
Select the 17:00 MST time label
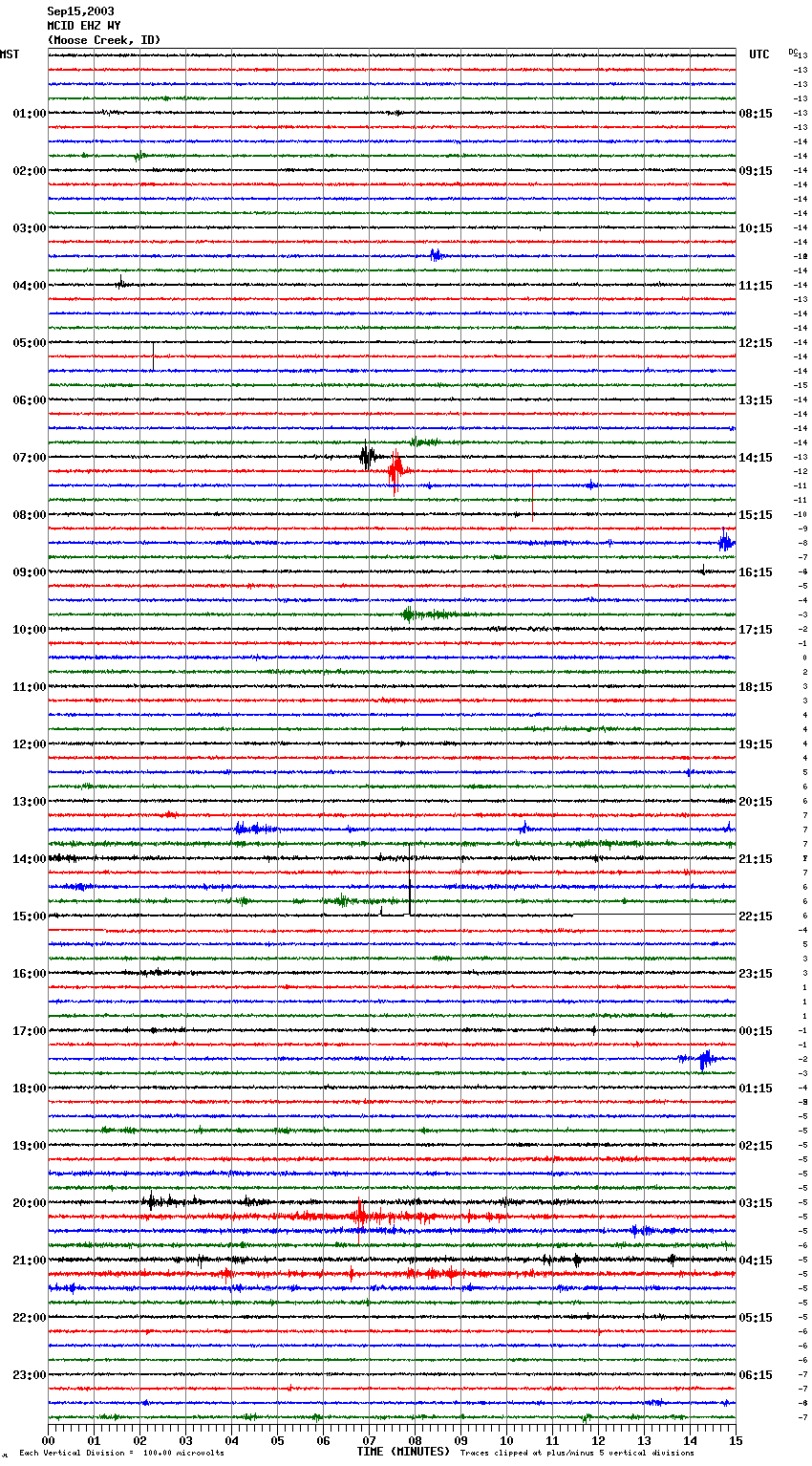click(x=30, y=1031)
